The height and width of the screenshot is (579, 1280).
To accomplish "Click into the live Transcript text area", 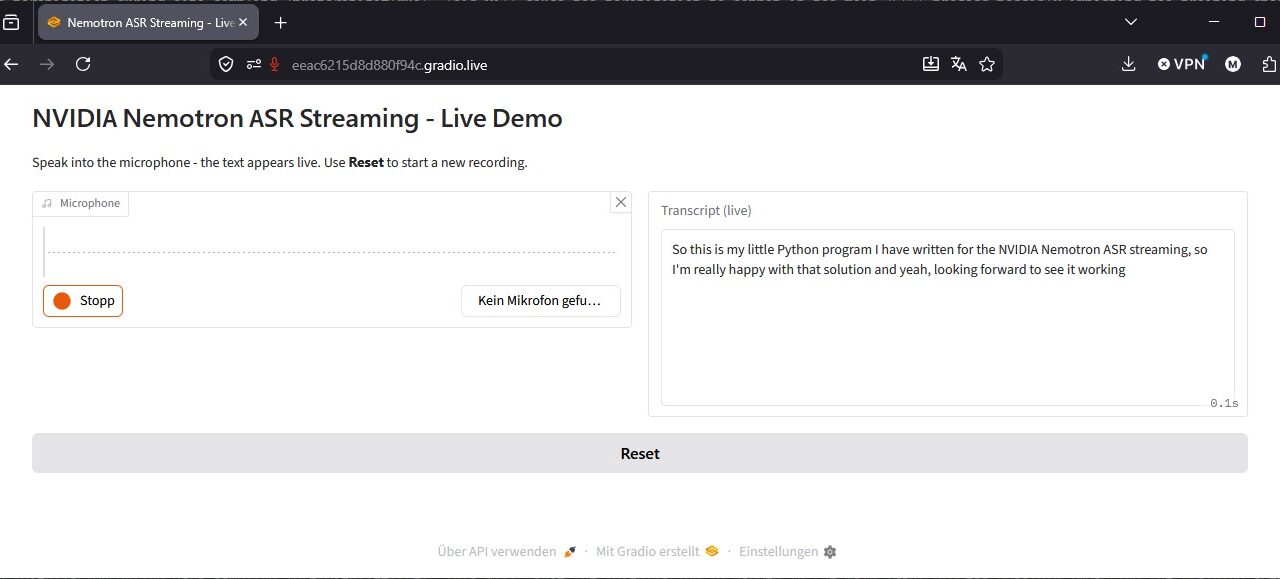I will (948, 317).
